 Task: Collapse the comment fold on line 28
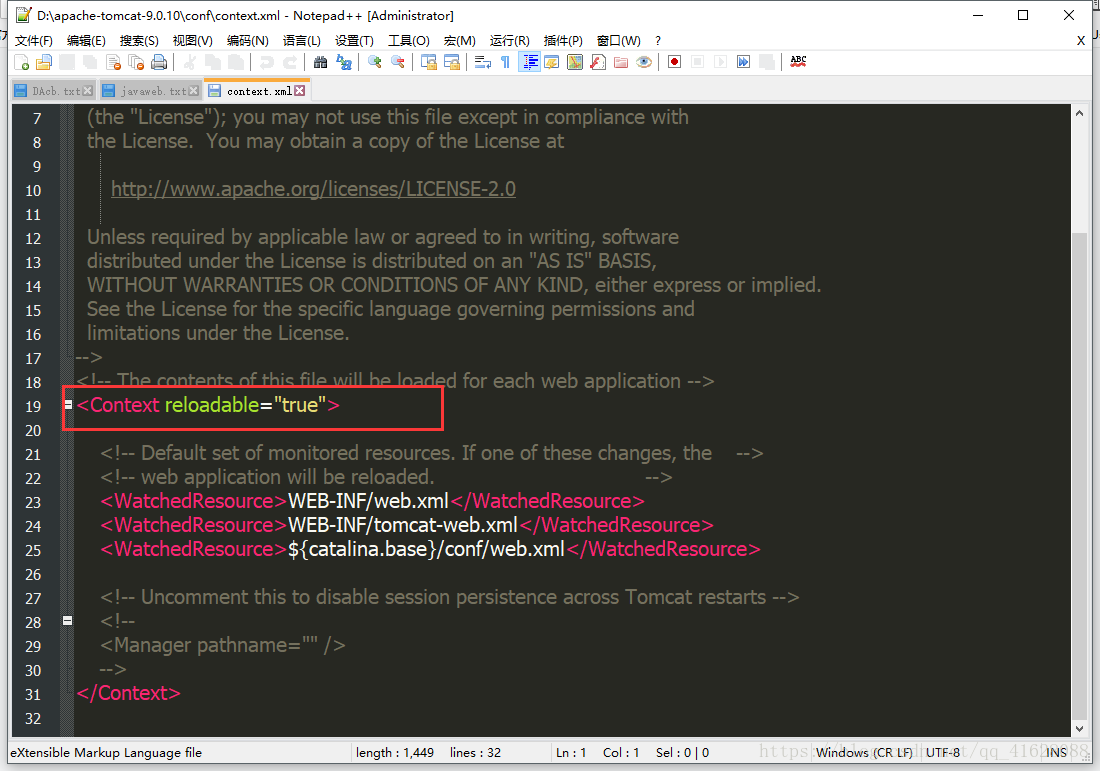(x=67, y=620)
